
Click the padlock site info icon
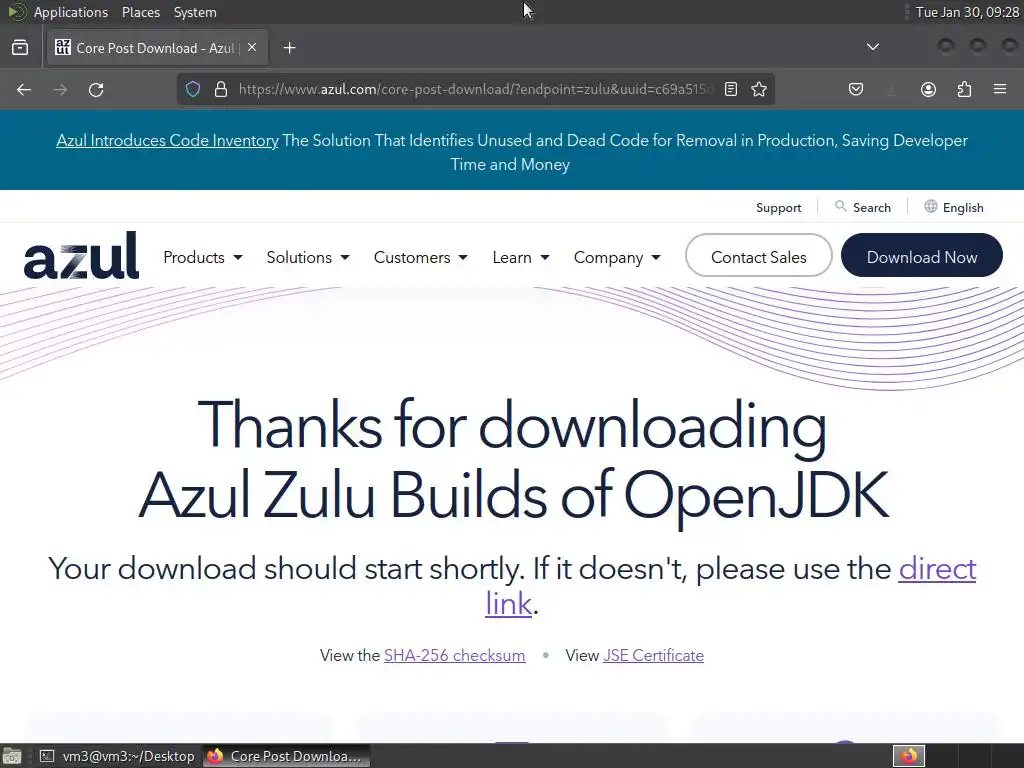click(x=221, y=89)
